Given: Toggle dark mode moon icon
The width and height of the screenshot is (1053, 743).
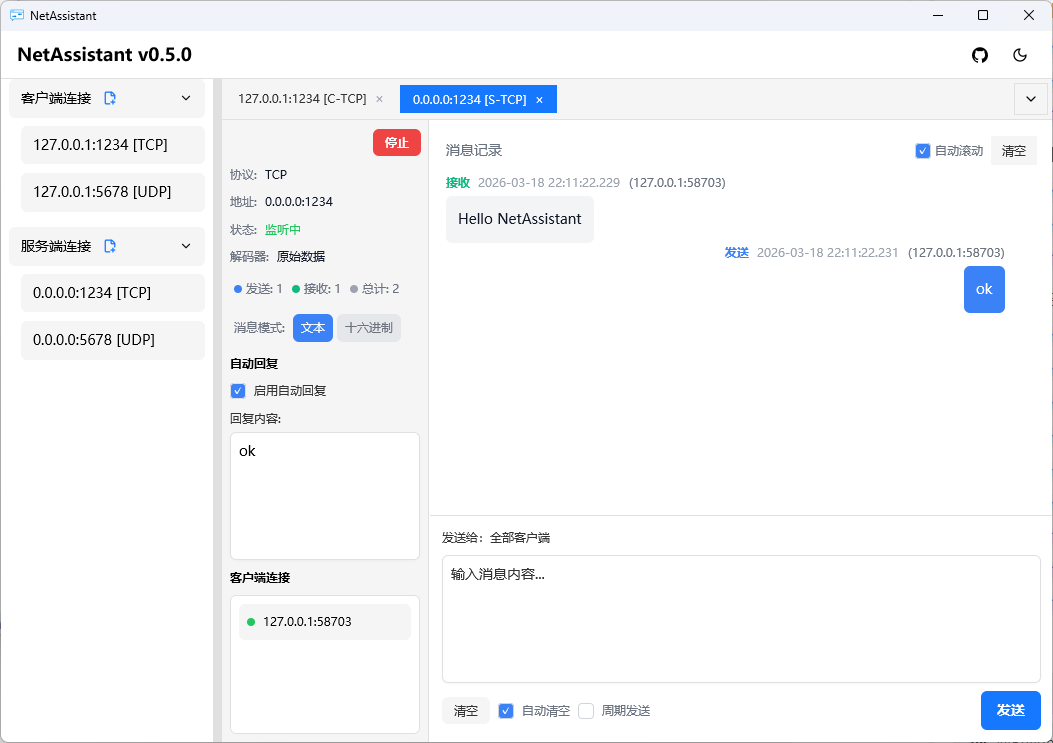Looking at the screenshot, I should pos(1019,55).
